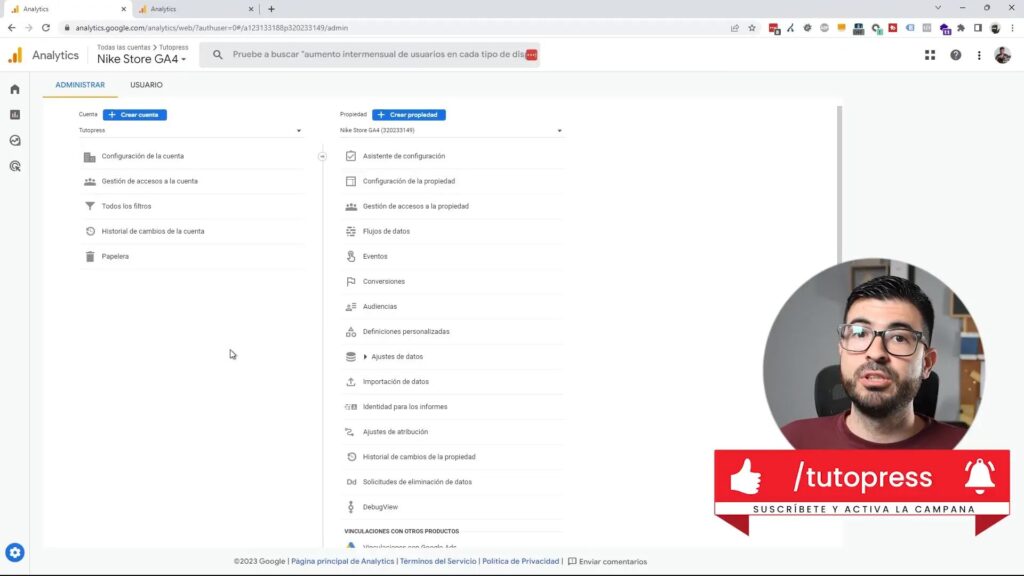Open Google apps grid
The height and width of the screenshot is (576, 1024).
[x=929, y=56]
